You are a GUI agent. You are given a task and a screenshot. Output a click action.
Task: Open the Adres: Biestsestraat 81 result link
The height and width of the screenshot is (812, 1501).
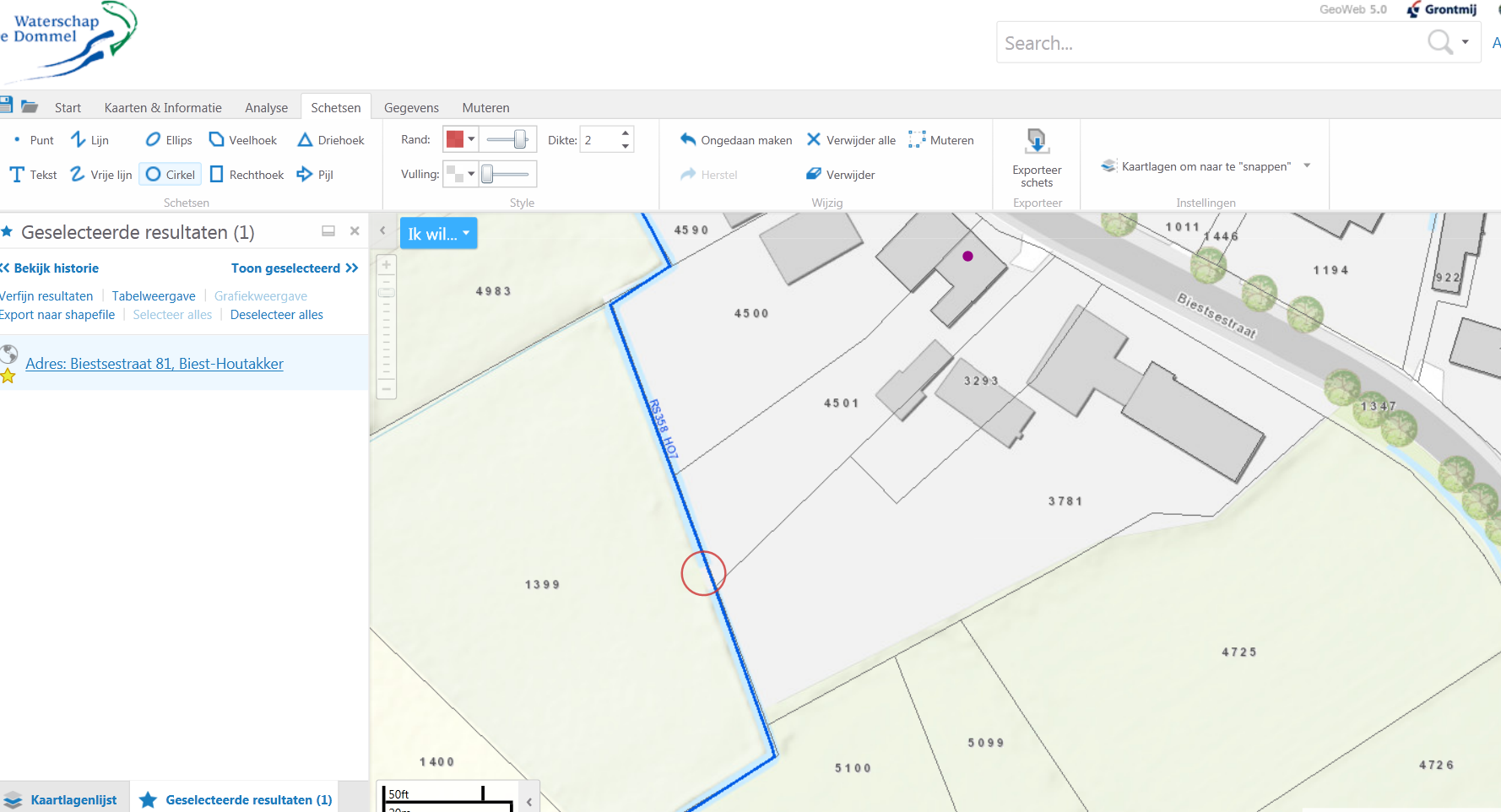point(154,364)
